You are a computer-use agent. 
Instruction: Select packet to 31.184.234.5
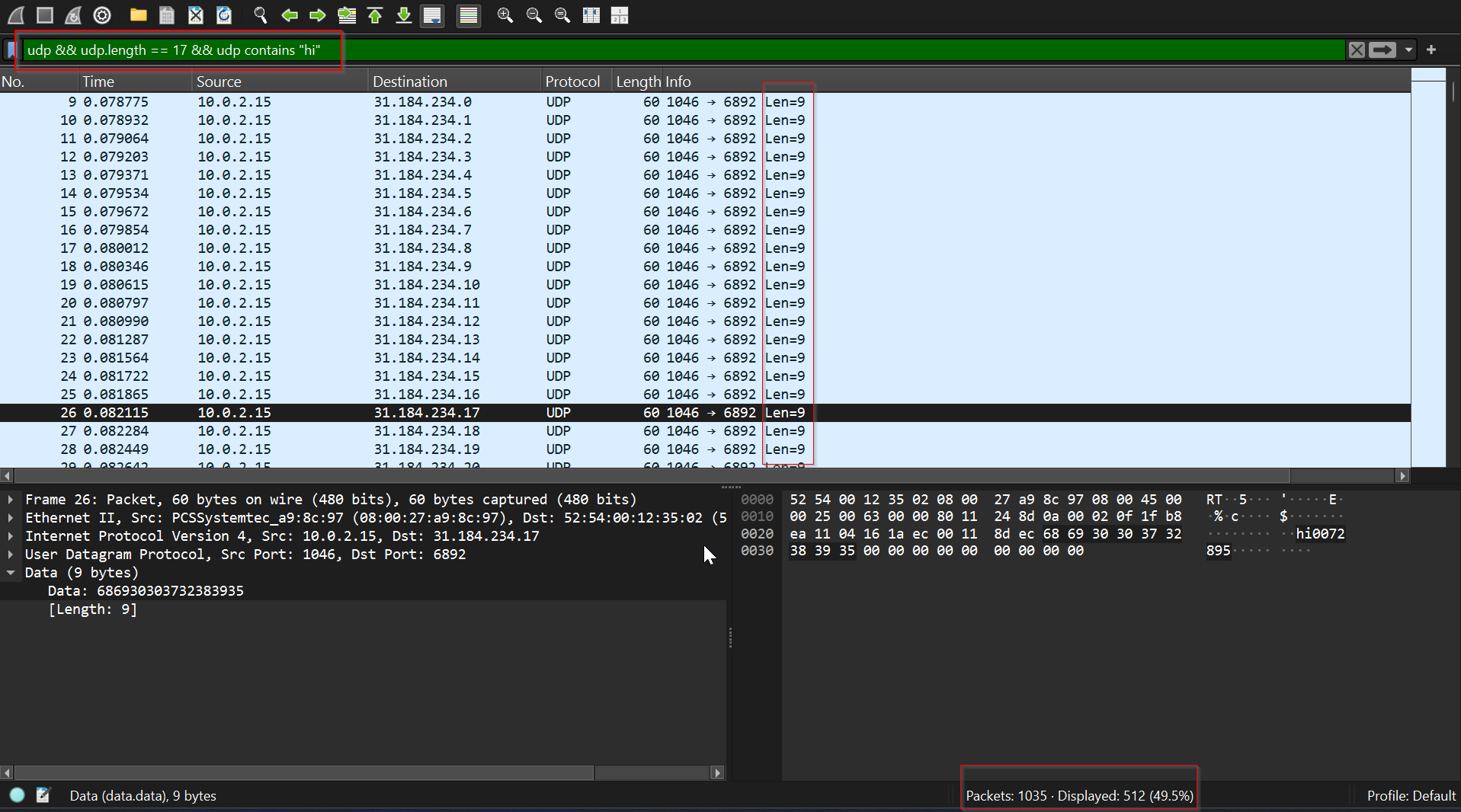click(705, 193)
